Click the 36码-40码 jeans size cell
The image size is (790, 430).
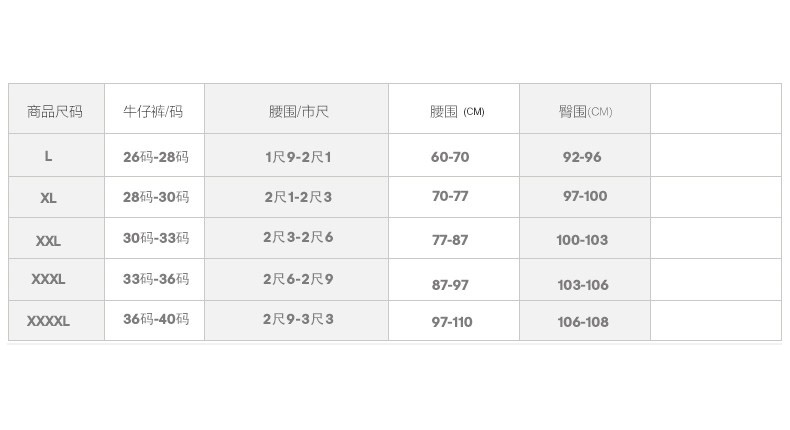[x=156, y=320]
